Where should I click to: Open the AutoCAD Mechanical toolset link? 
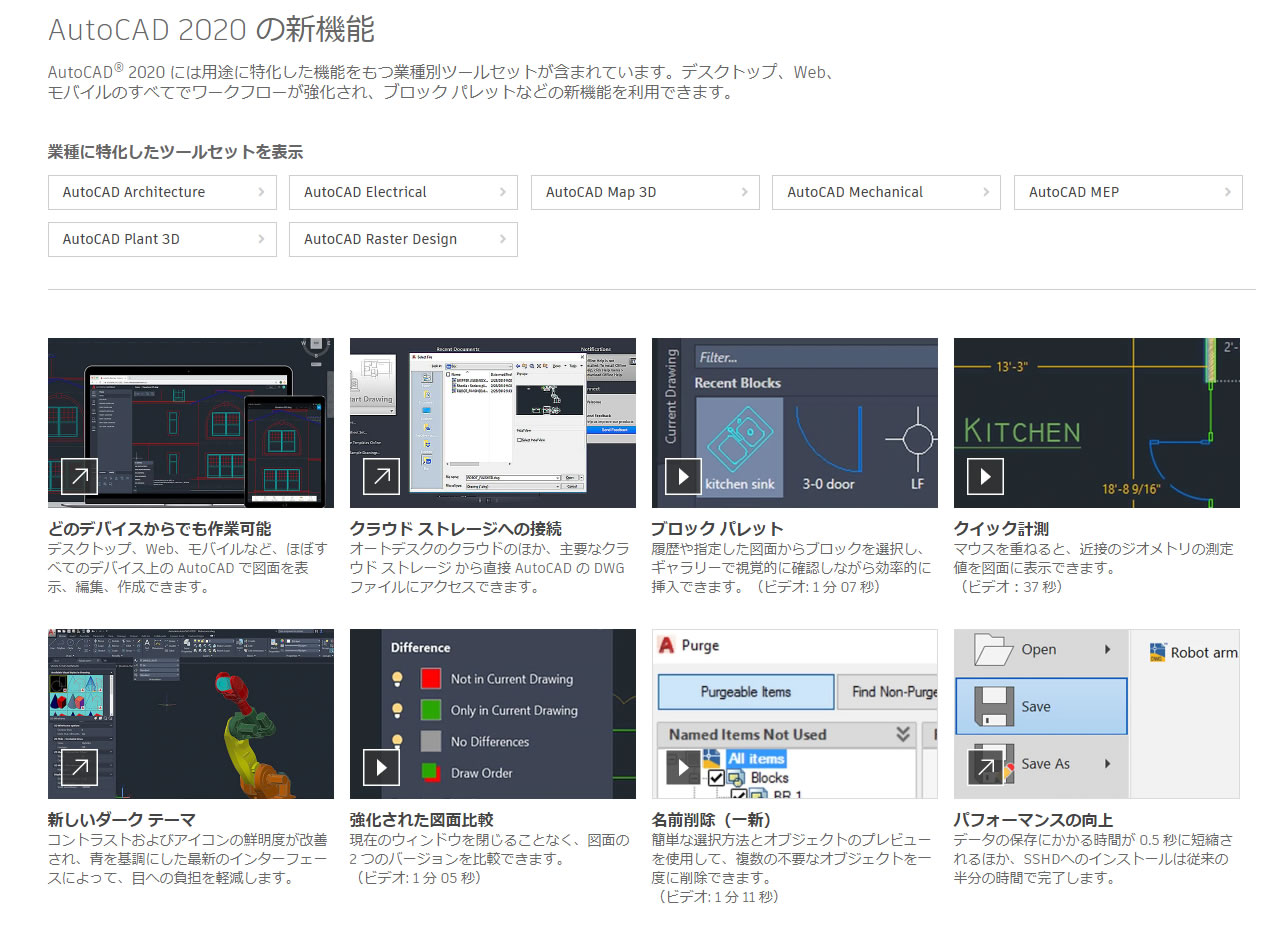pyautogui.click(x=886, y=192)
